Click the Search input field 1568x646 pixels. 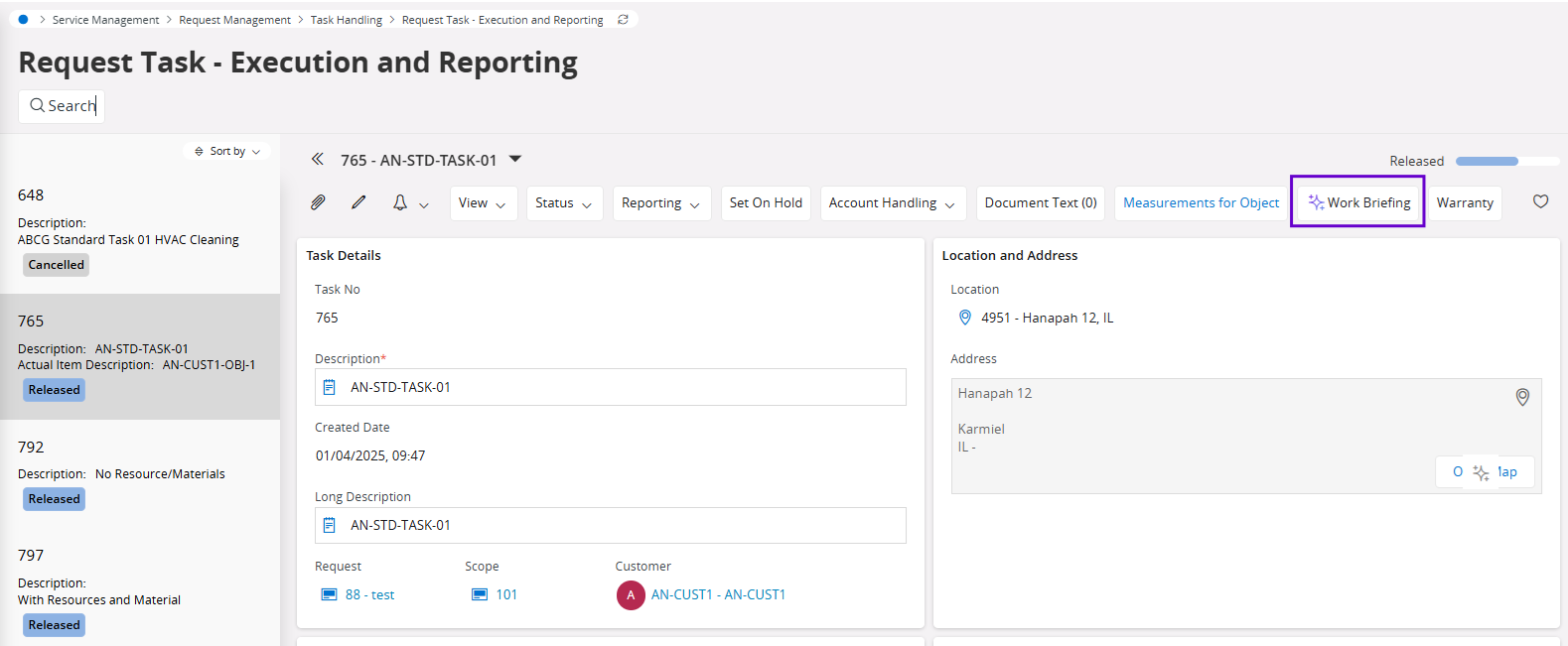coord(62,106)
